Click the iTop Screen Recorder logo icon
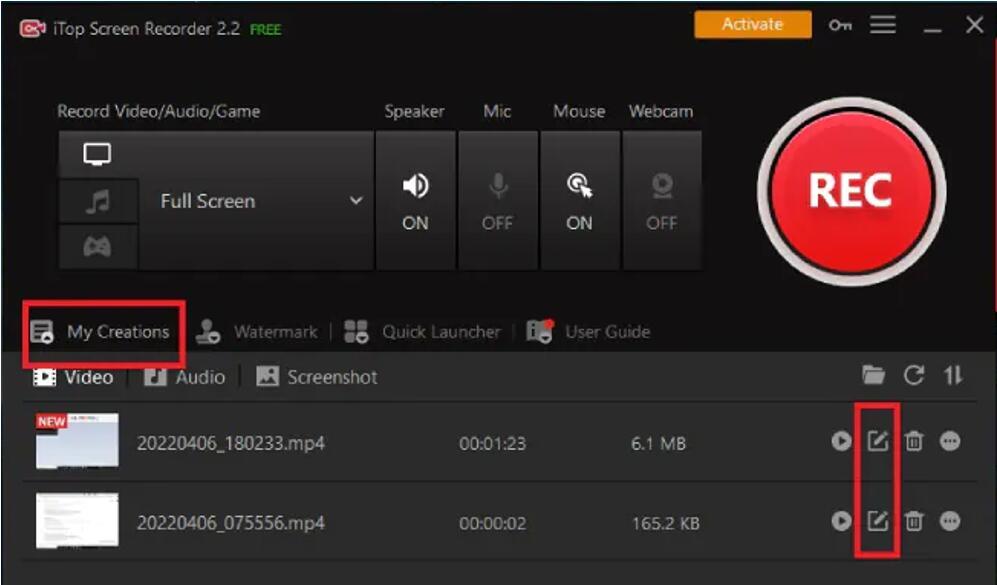The width and height of the screenshot is (997, 585). pyautogui.click(x=32, y=29)
